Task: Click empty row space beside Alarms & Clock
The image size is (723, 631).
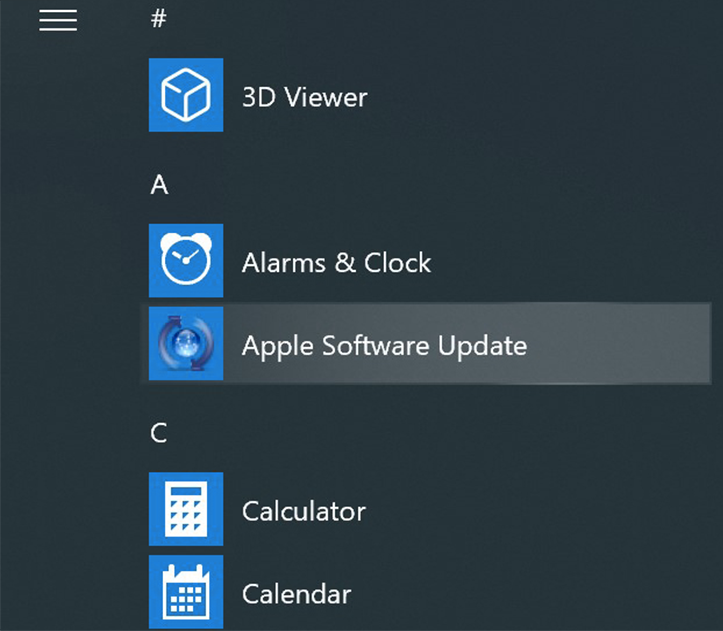Action: pos(572,260)
